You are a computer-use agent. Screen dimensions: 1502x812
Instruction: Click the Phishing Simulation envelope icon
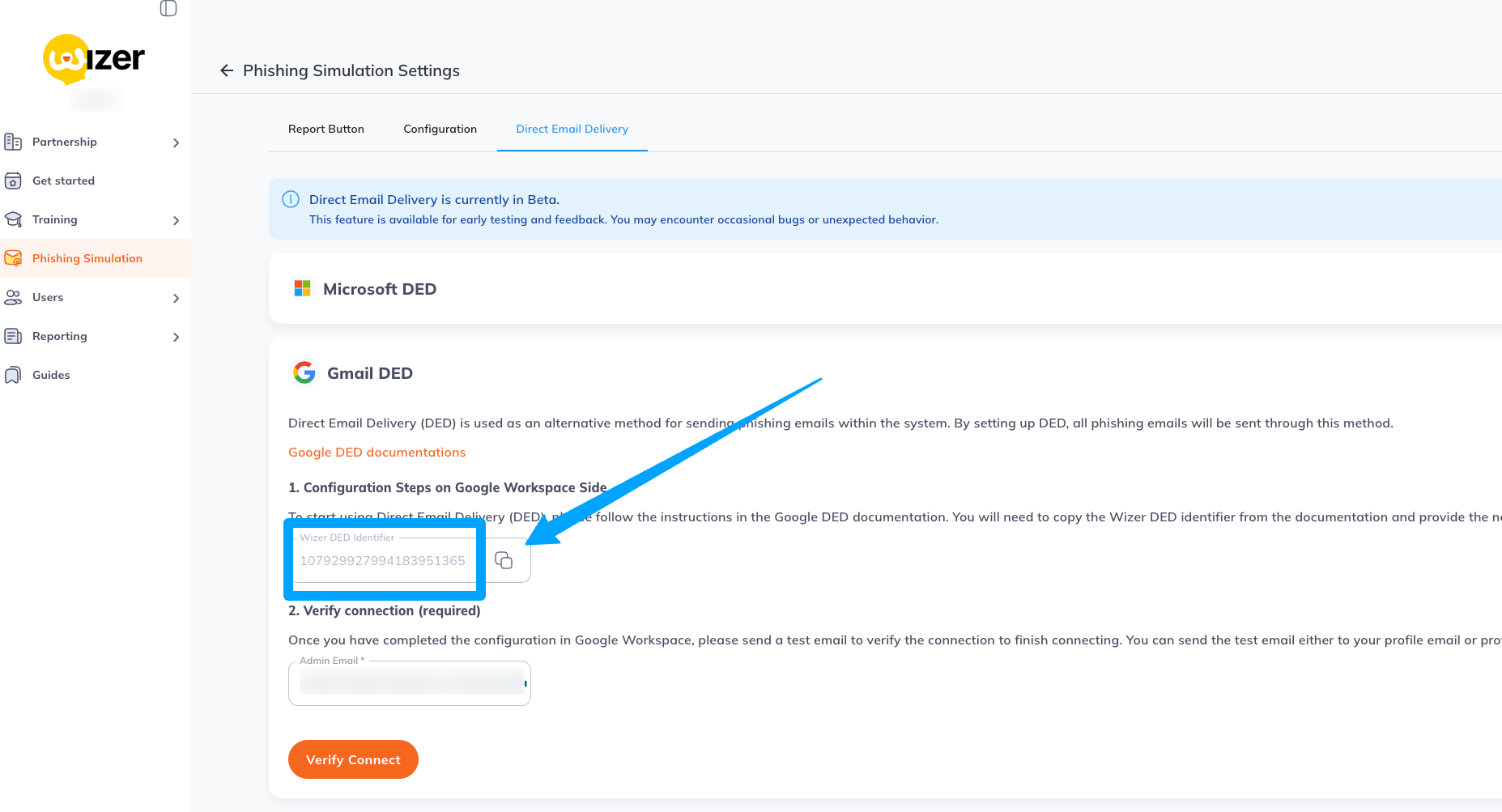[x=13, y=258]
